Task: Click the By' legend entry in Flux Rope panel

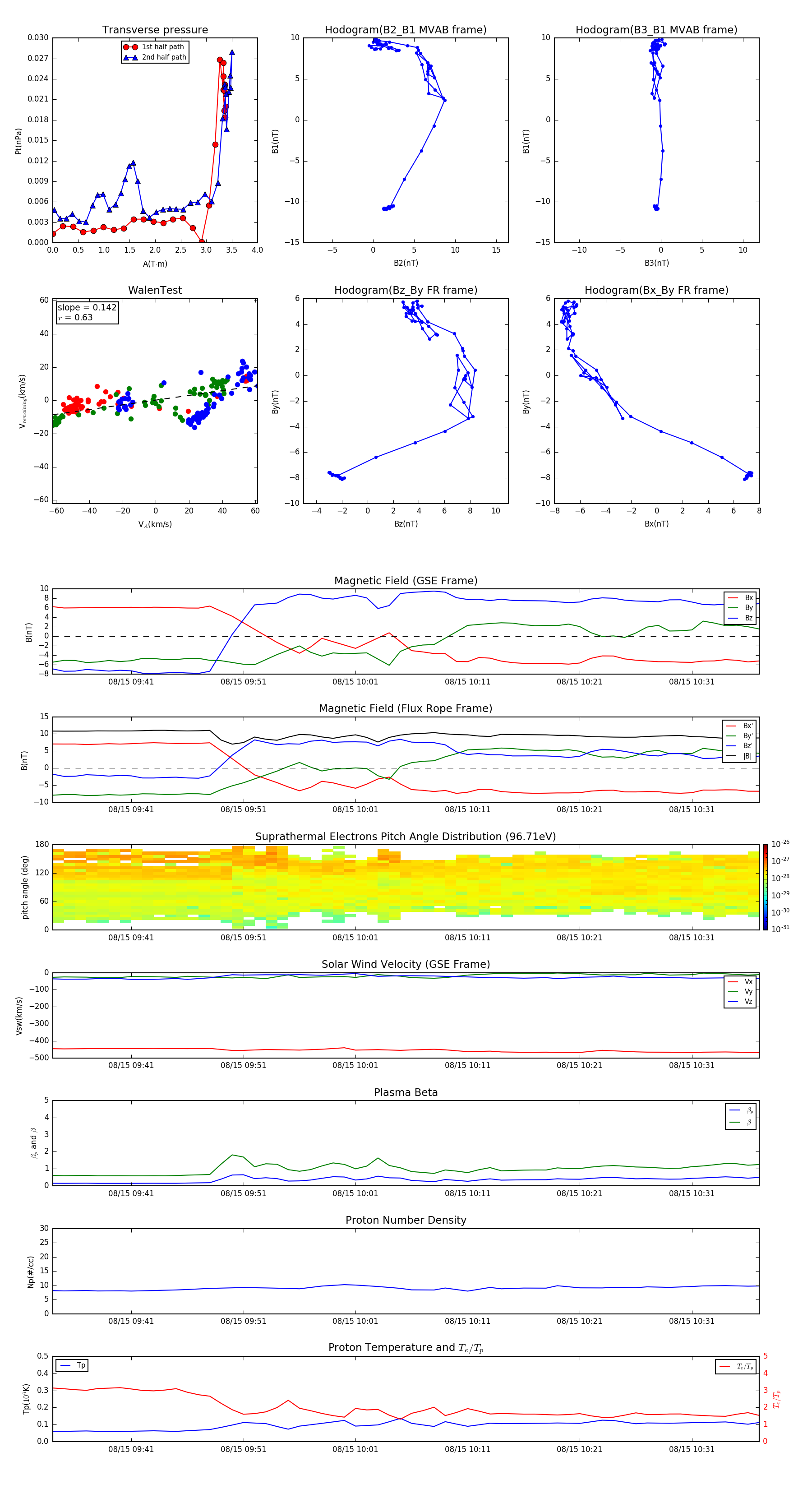Action: tap(740, 736)
